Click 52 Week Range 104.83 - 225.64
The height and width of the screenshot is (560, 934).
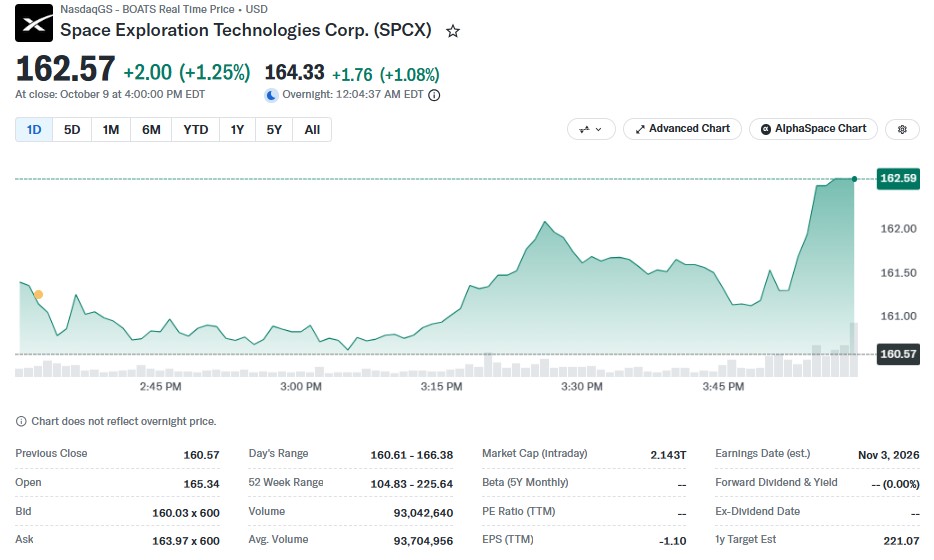(x=412, y=484)
